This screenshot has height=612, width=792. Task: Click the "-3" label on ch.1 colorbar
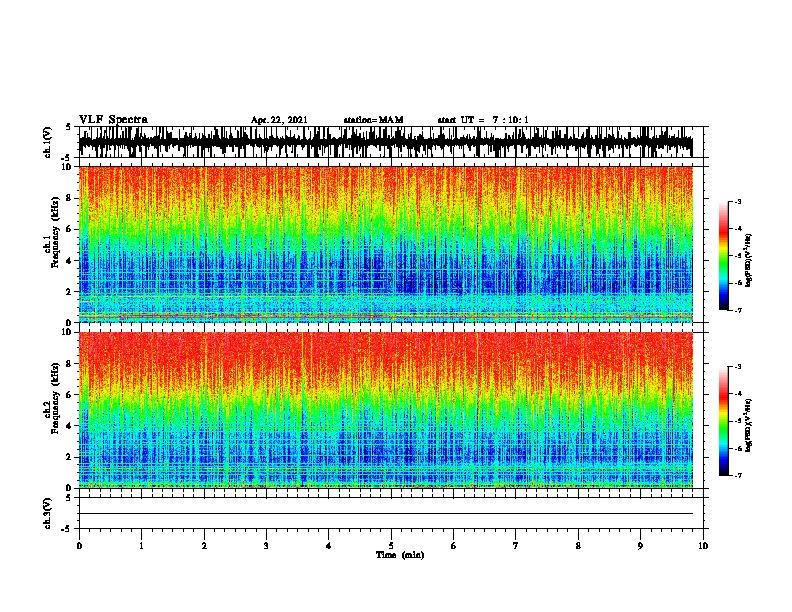[x=738, y=201]
